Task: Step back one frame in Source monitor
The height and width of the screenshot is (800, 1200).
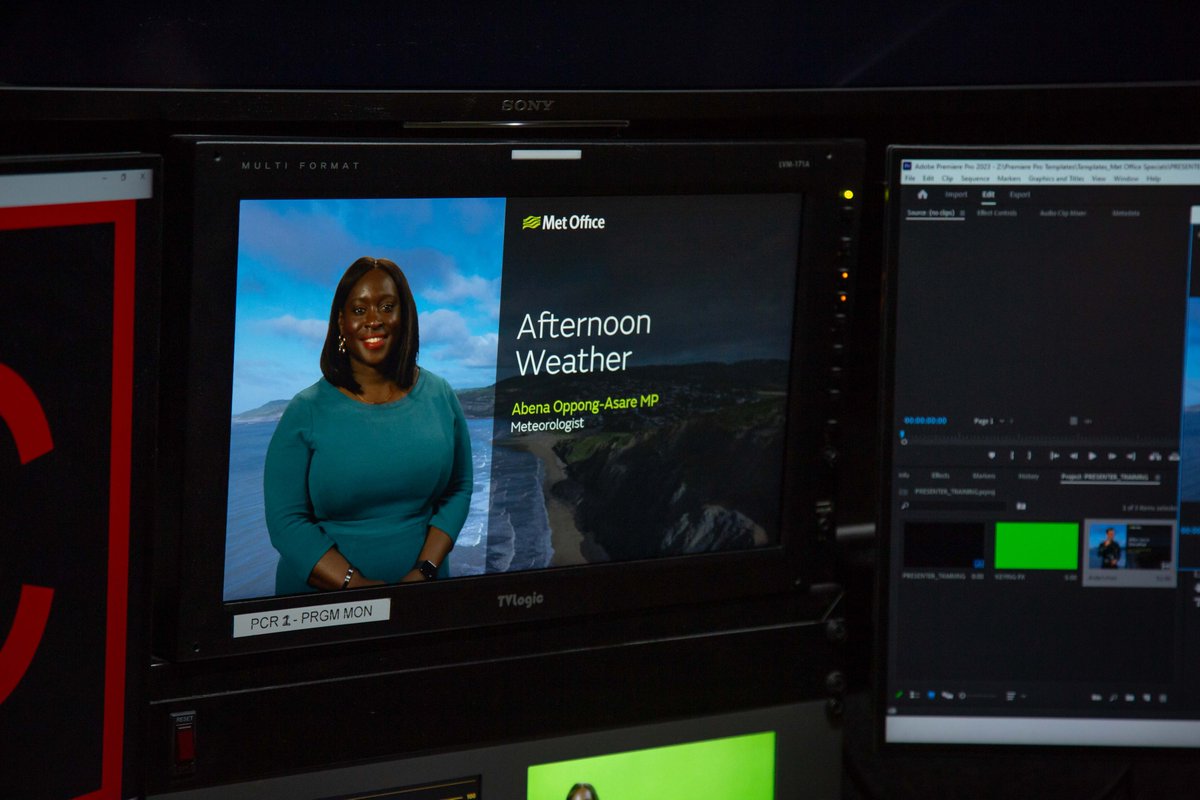Action: 1074,455
